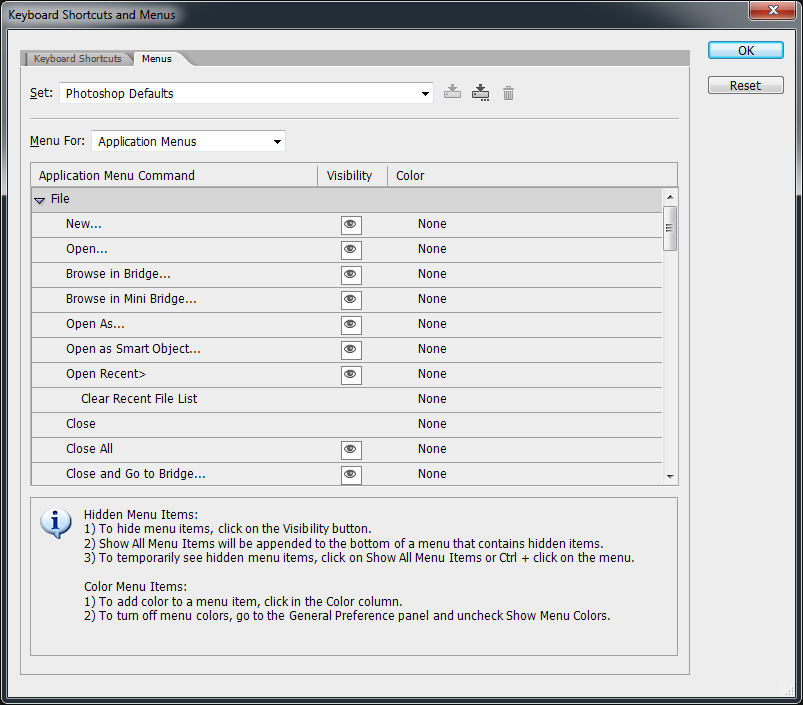803x705 pixels.
Task: Set color for Browse in Bridge... row
Action: point(432,274)
